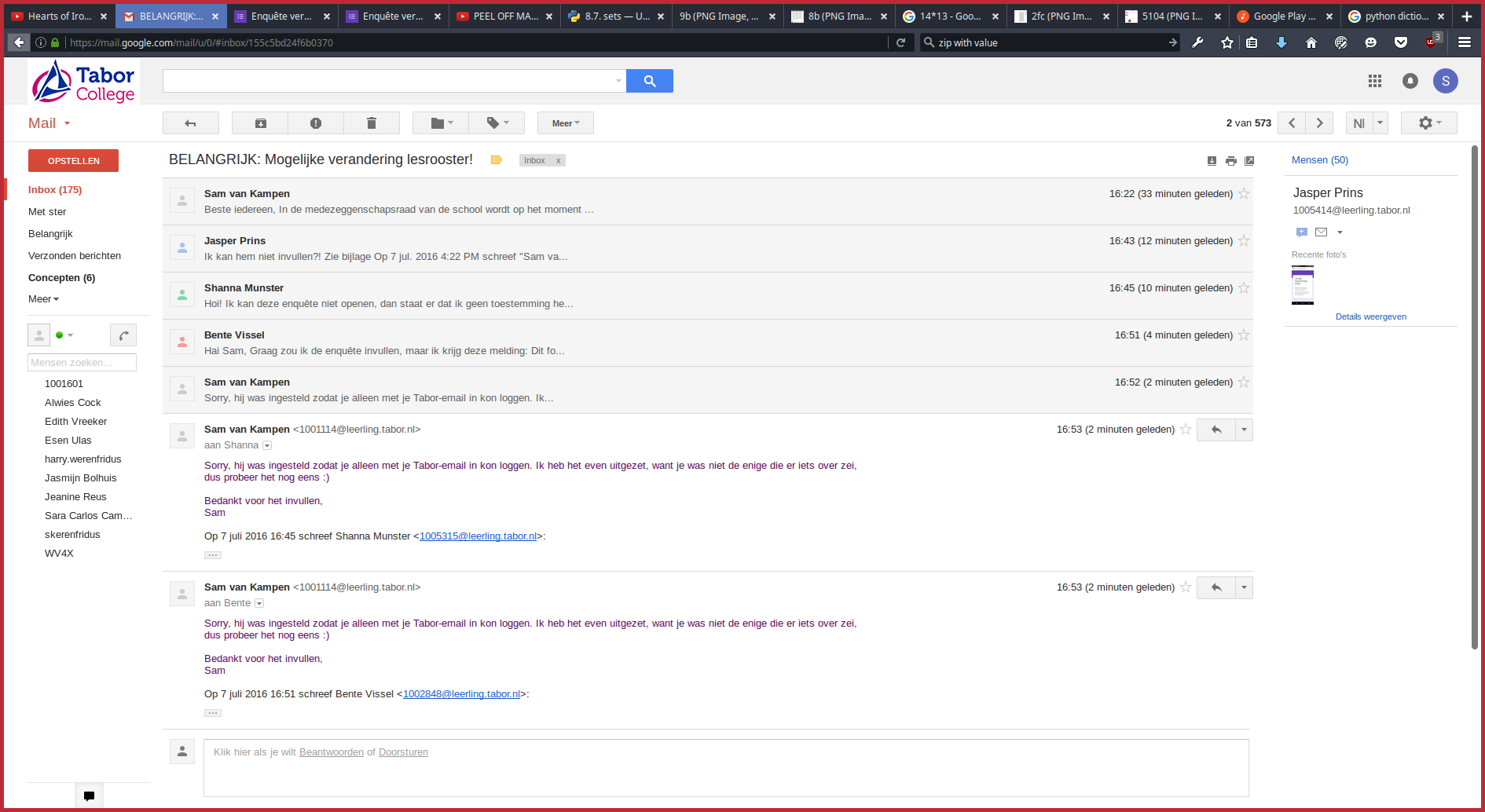Toggle the yellow importance marker beside the subject

pyautogui.click(x=497, y=160)
